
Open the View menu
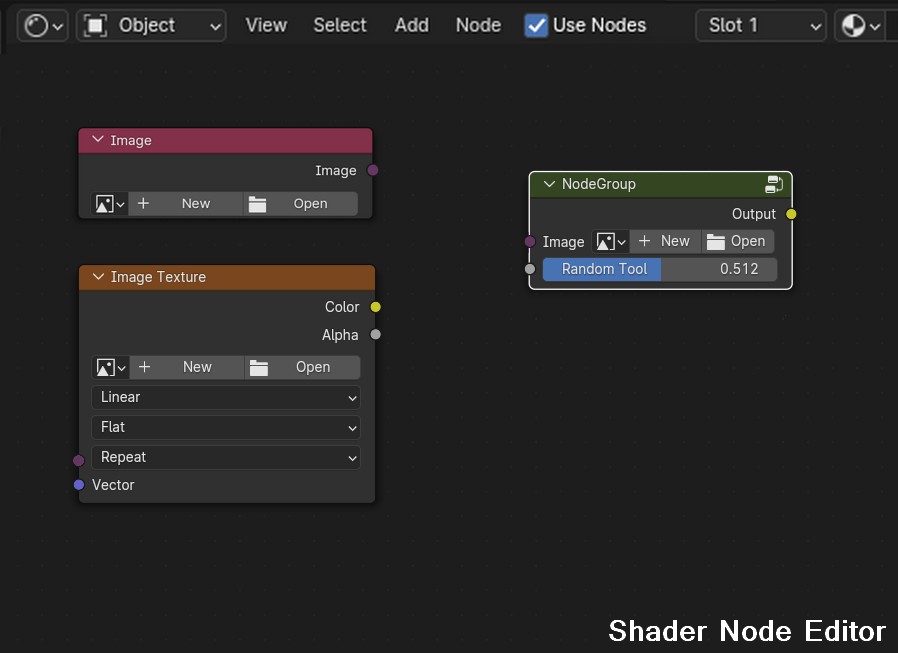[266, 25]
